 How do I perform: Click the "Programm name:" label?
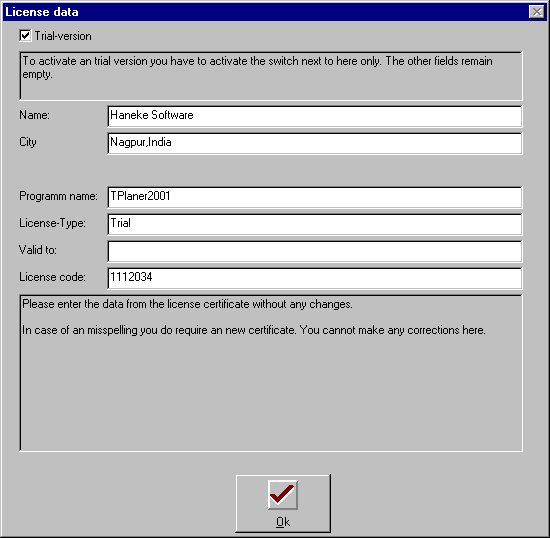tap(58, 196)
